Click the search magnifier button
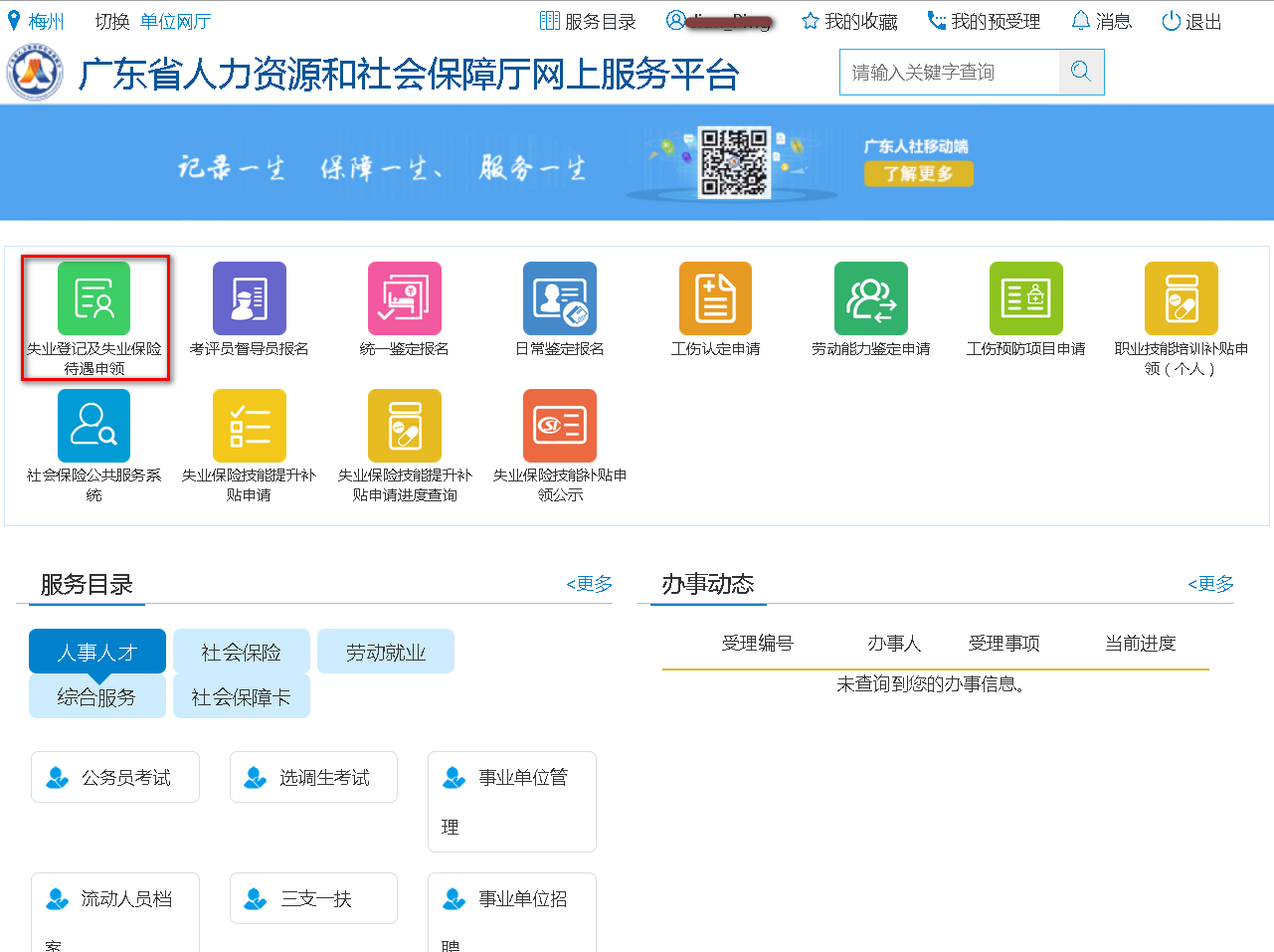The height and width of the screenshot is (952, 1274). pyautogui.click(x=1081, y=72)
